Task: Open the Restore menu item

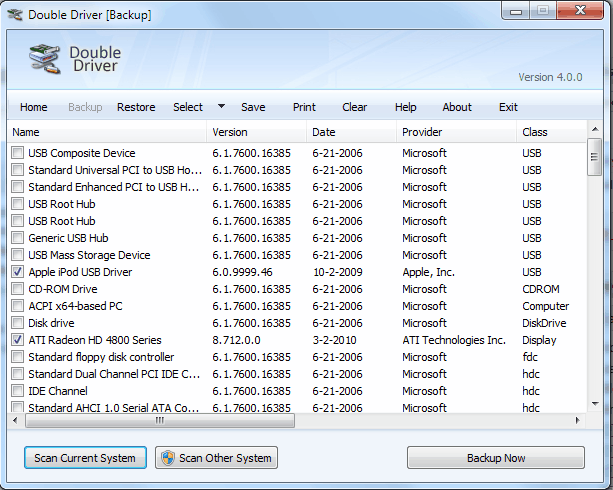Action: [136, 107]
